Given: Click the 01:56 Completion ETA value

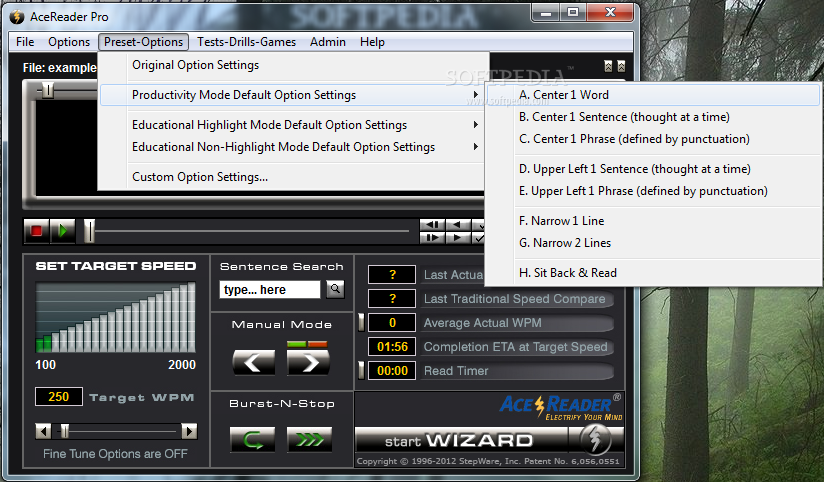Looking at the screenshot, I should [392, 346].
